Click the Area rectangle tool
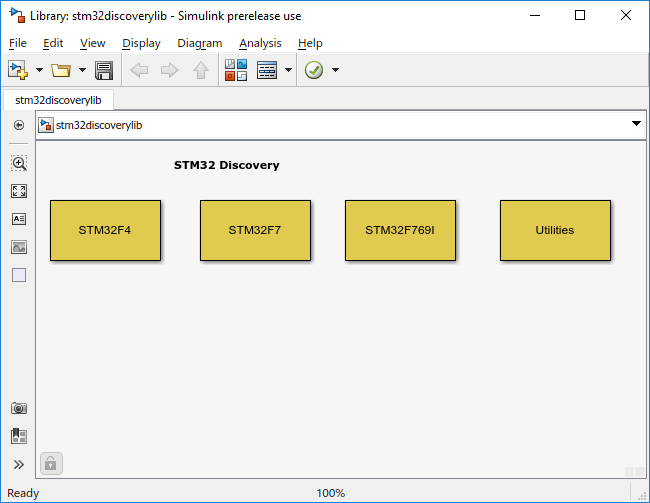This screenshot has height=503, width=650. tap(19, 275)
